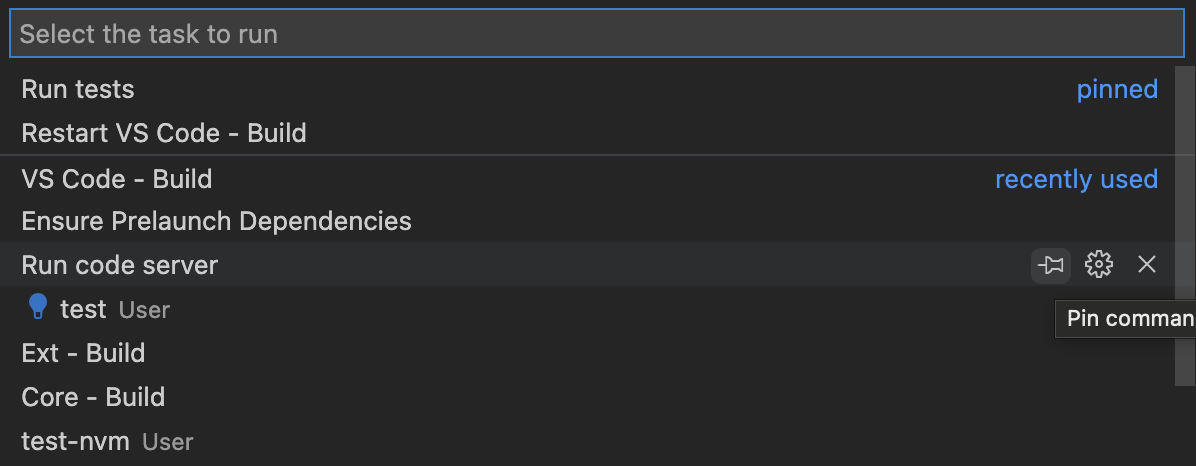The width and height of the screenshot is (1196, 466).
Task: Remove Run code server from recently used
Action: click(1147, 265)
